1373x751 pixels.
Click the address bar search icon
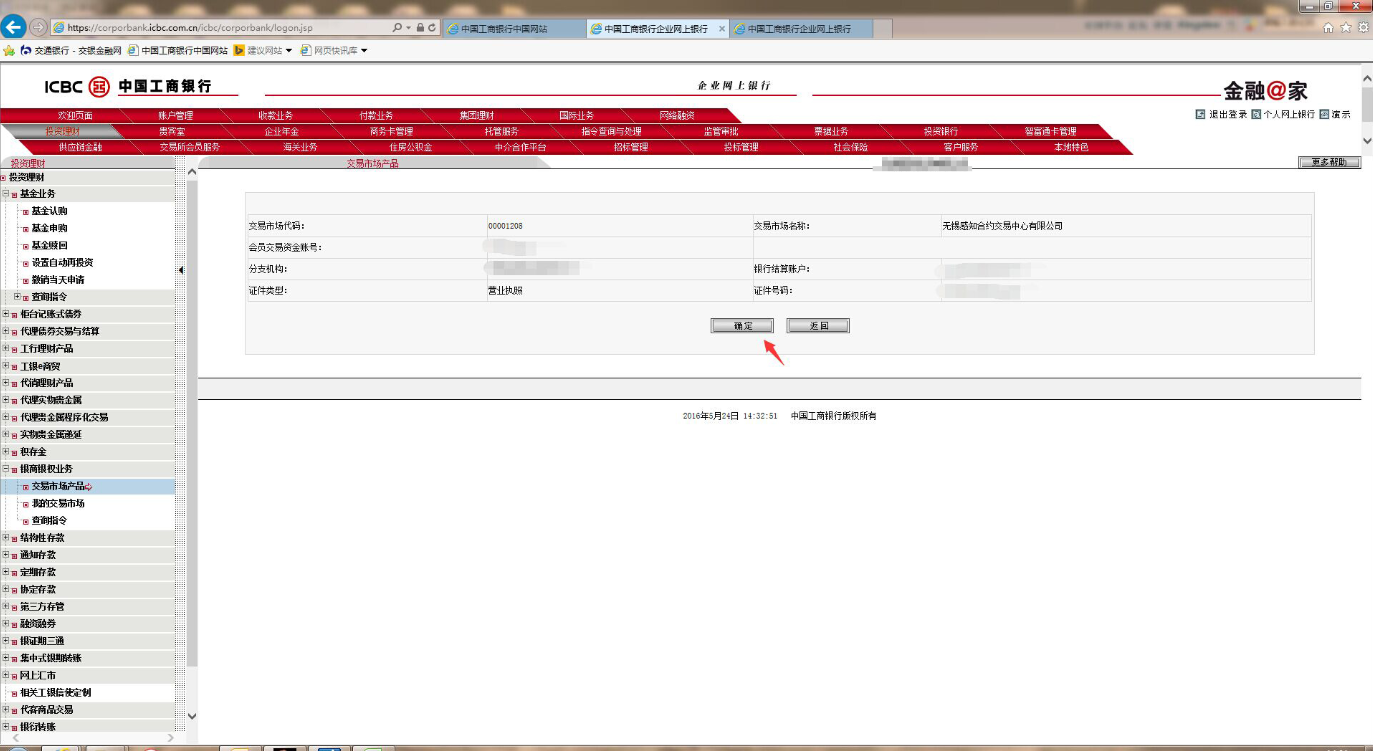[397, 28]
